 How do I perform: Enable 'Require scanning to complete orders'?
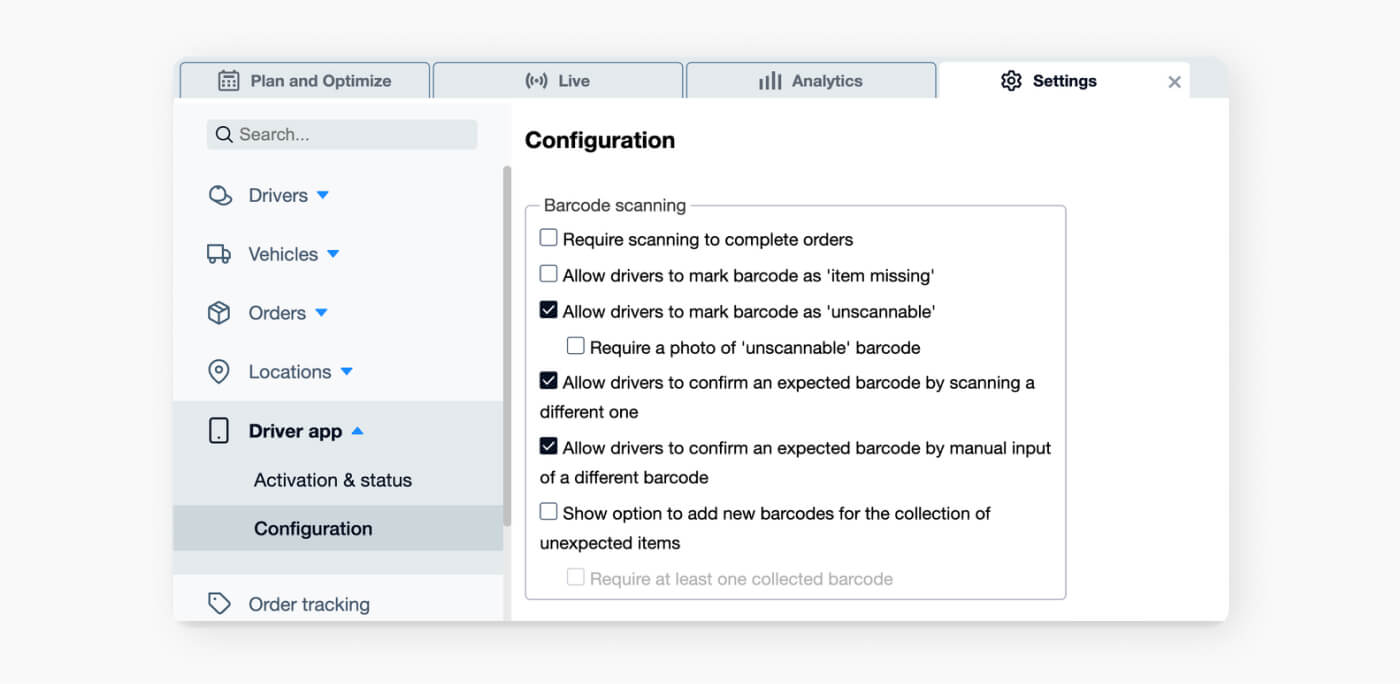(x=548, y=237)
